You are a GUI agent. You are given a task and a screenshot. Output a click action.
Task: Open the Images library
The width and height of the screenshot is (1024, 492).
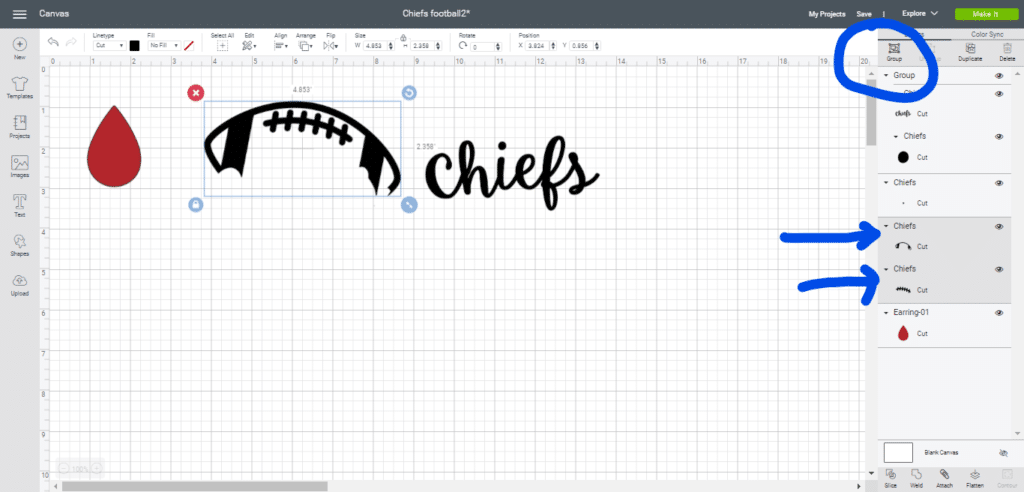20,167
